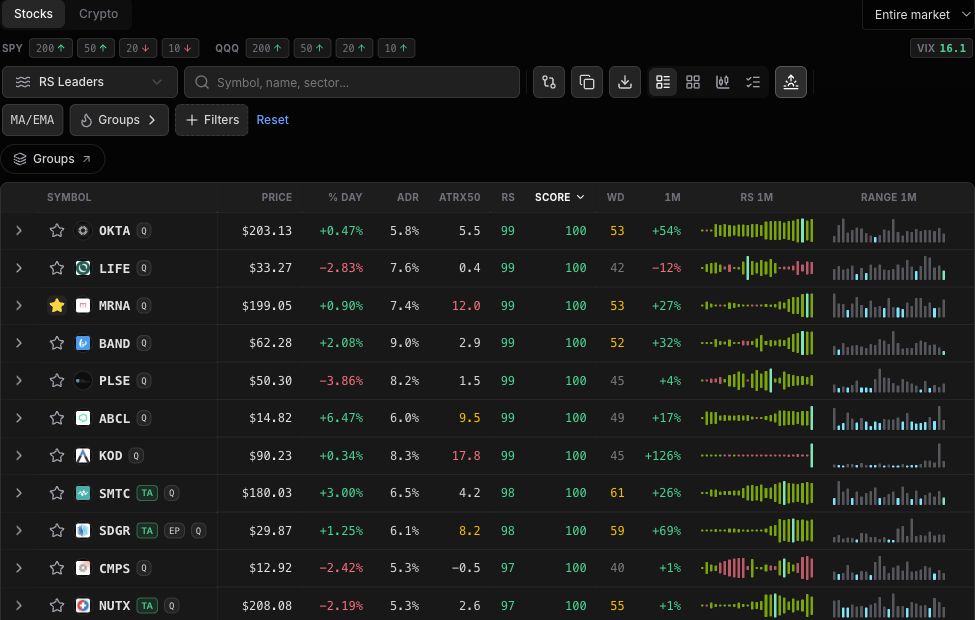Screen dimensions: 975x620
Task: Click the SPY 20 down-trend badge
Action: pos(138,48)
